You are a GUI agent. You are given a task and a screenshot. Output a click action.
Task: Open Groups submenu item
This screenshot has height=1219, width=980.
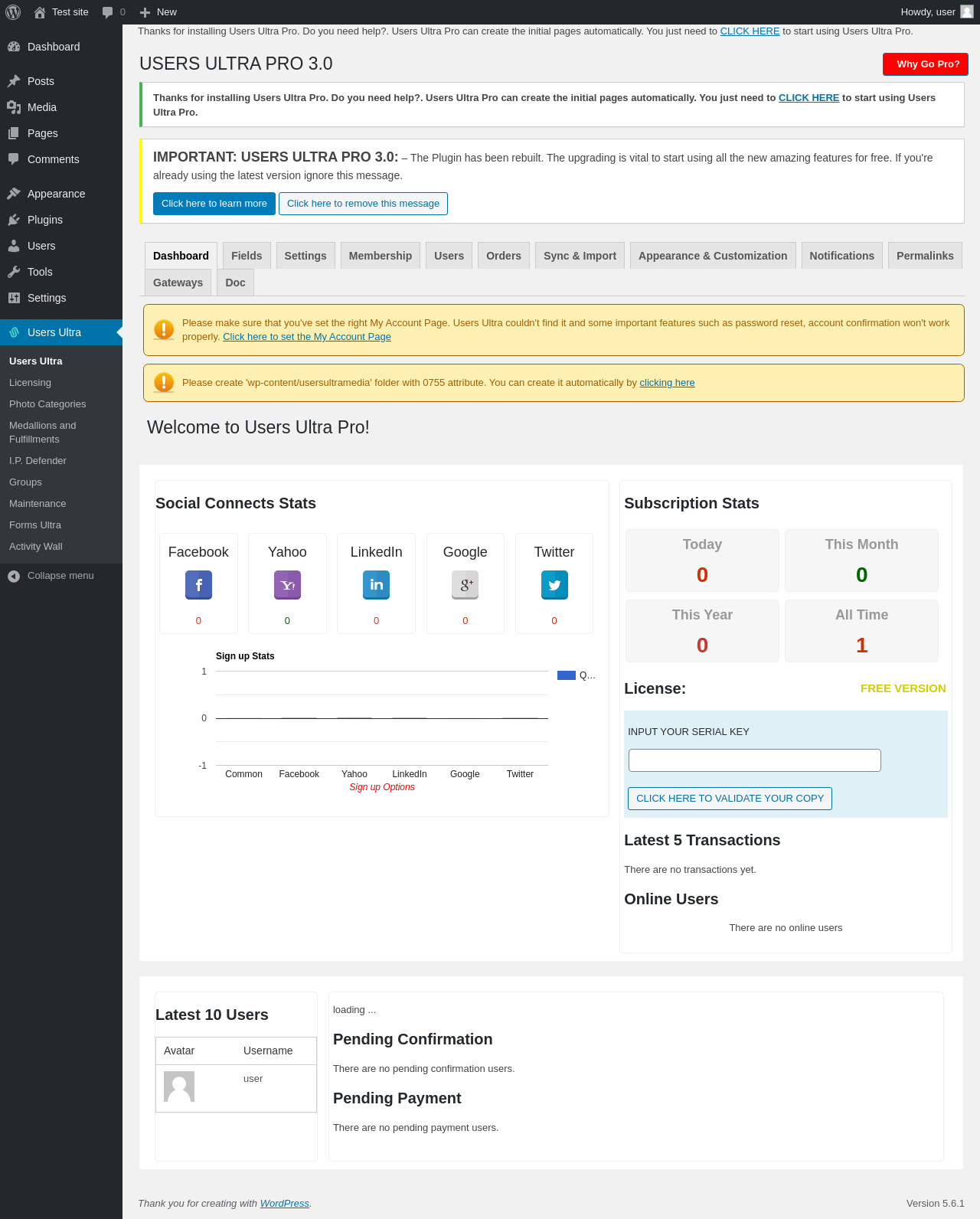(25, 482)
